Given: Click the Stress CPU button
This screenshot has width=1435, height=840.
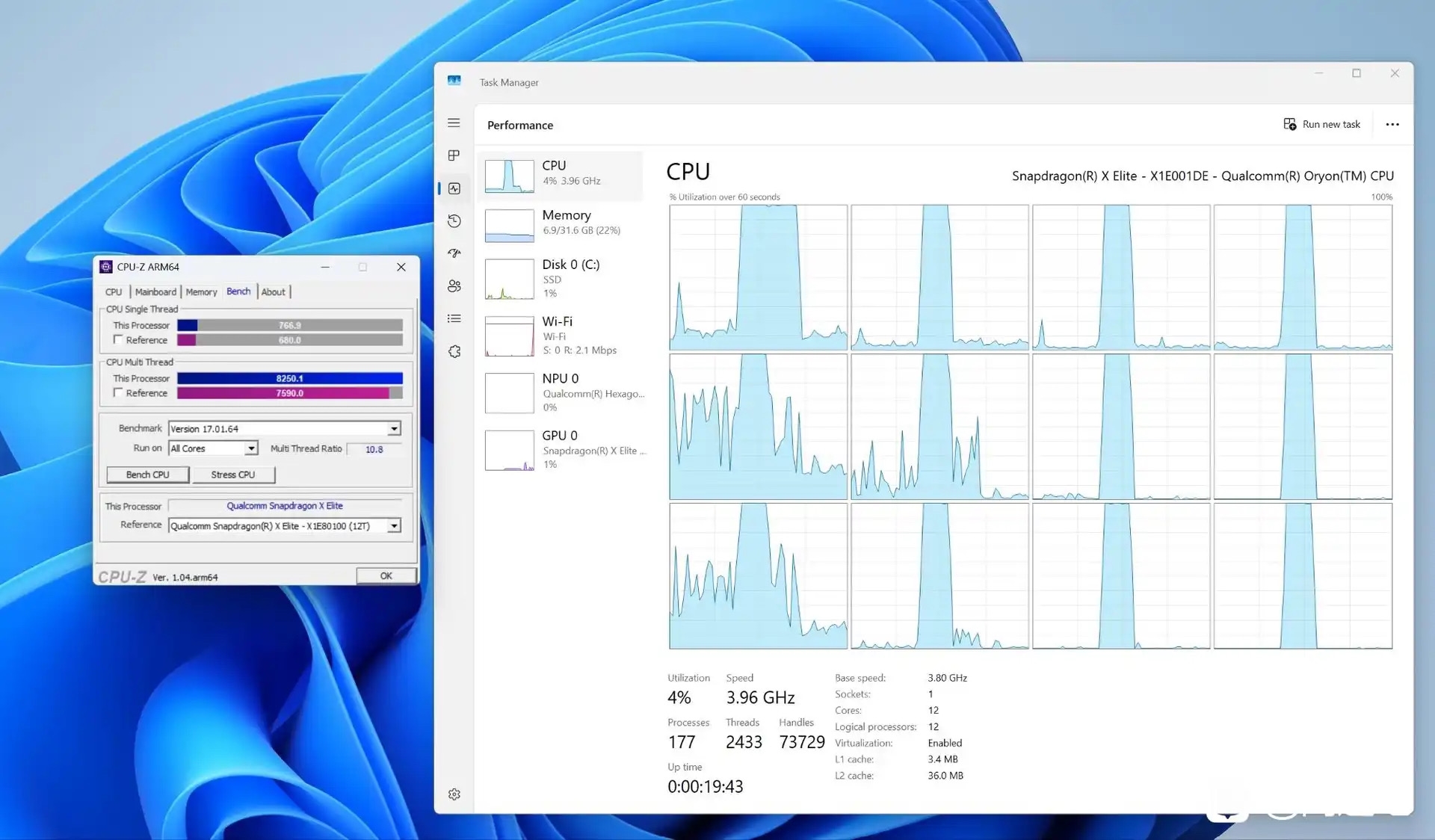Looking at the screenshot, I should (x=233, y=475).
